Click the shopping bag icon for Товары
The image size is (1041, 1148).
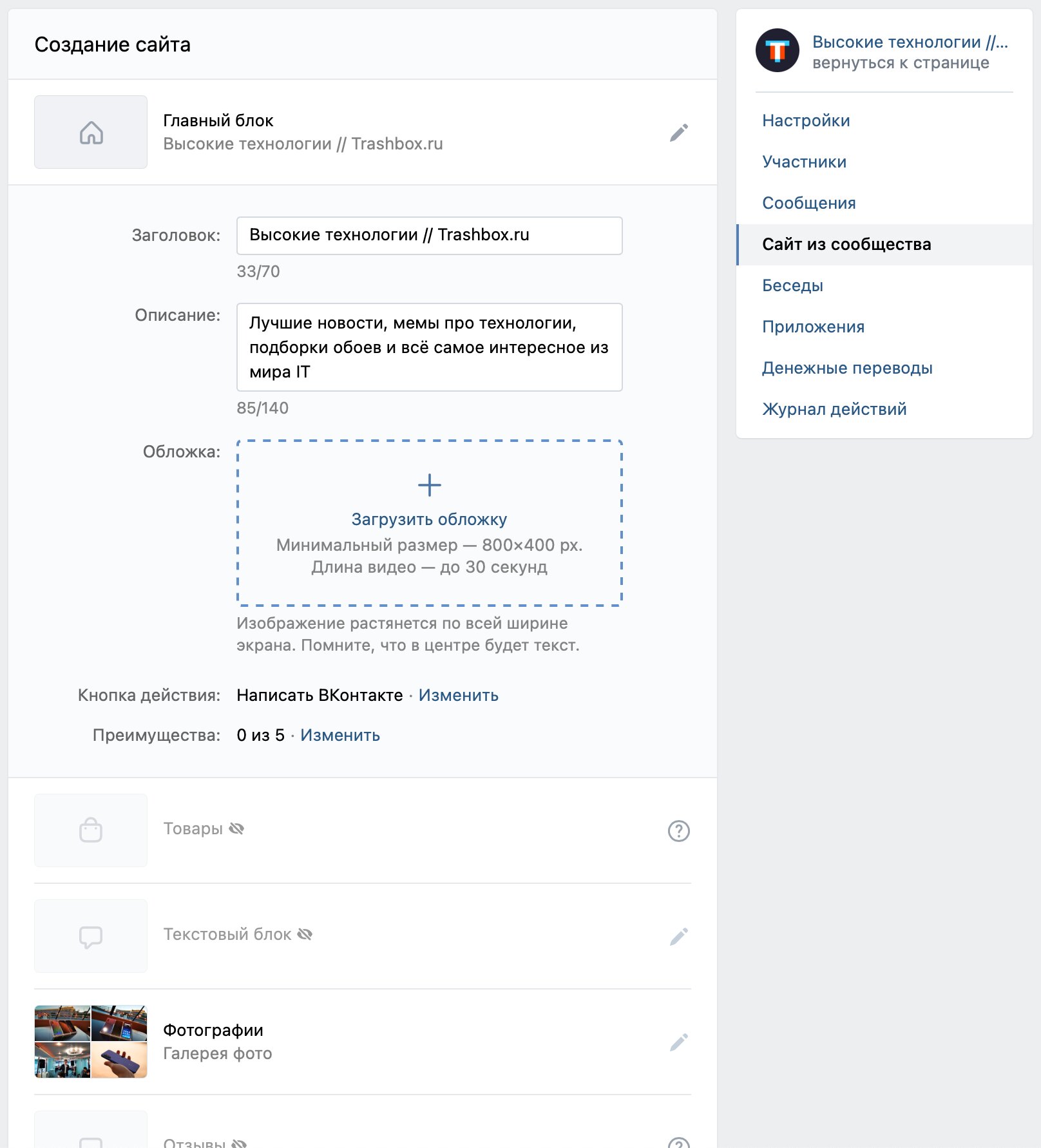(x=91, y=830)
